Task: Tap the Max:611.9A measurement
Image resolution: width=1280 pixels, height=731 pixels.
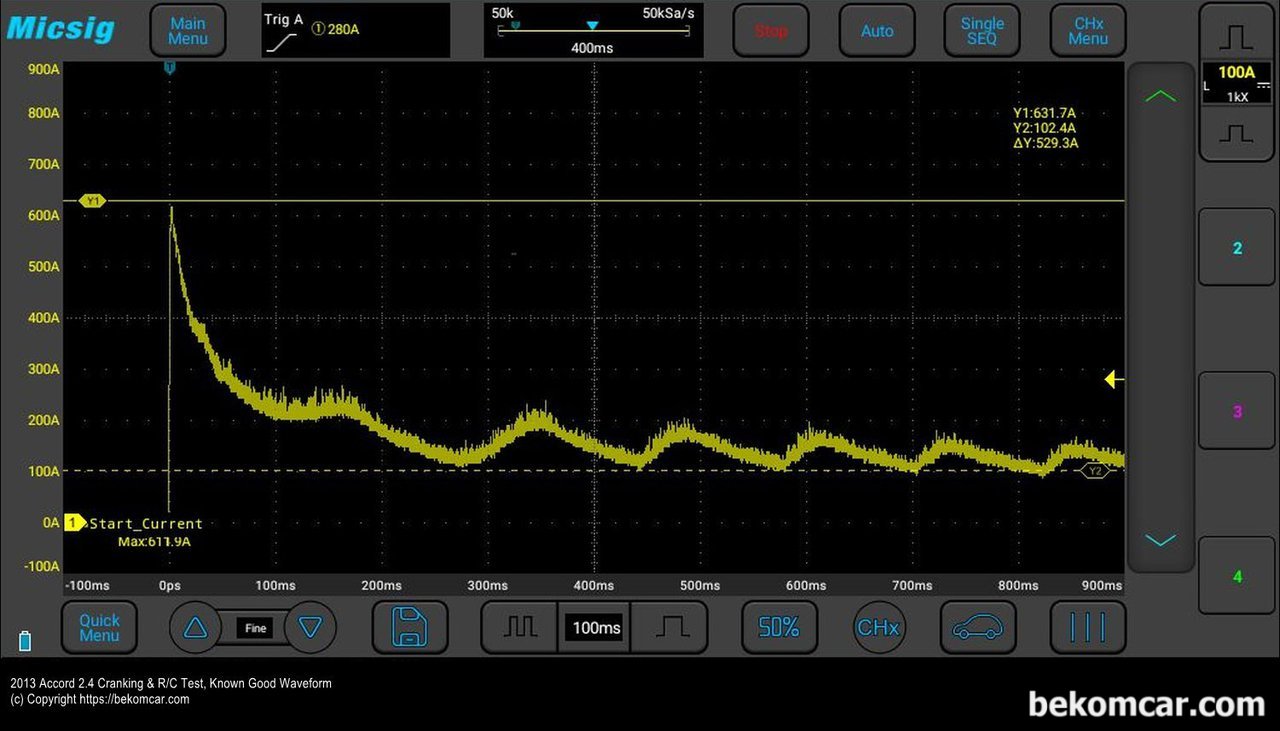Action: point(154,542)
